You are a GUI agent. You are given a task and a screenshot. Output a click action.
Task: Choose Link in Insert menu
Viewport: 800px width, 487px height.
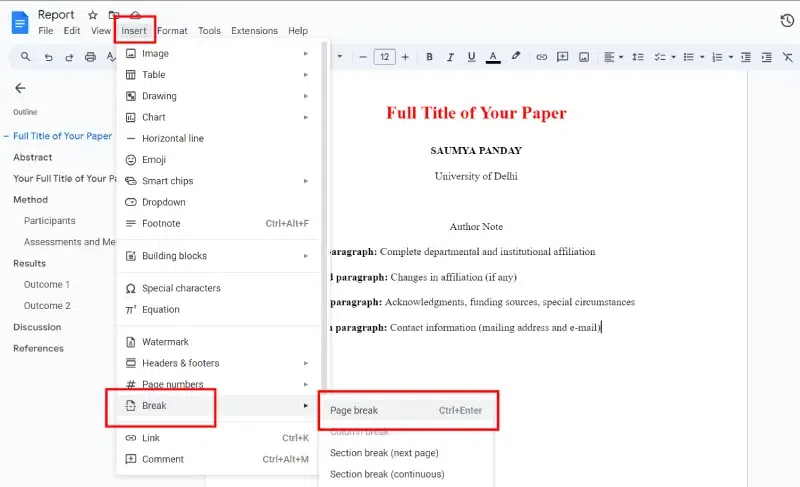point(217,438)
